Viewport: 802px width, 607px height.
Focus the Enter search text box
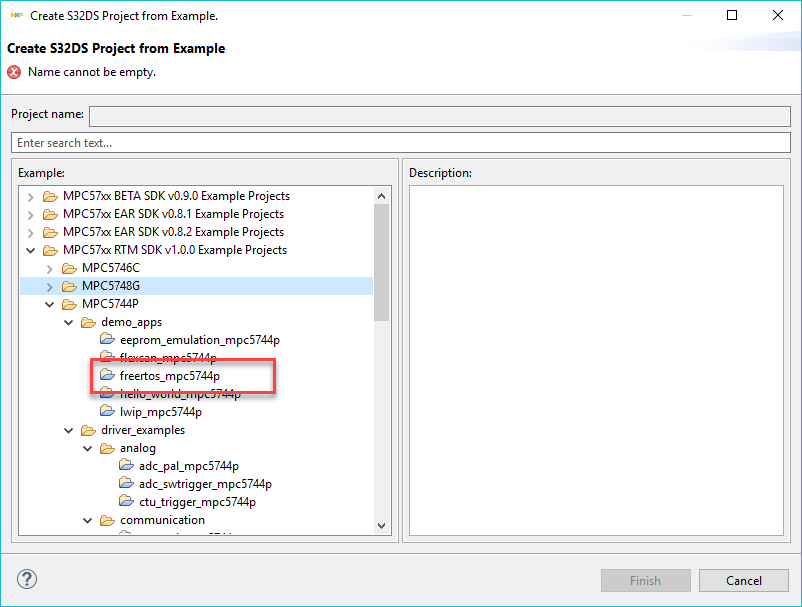pos(400,143)
